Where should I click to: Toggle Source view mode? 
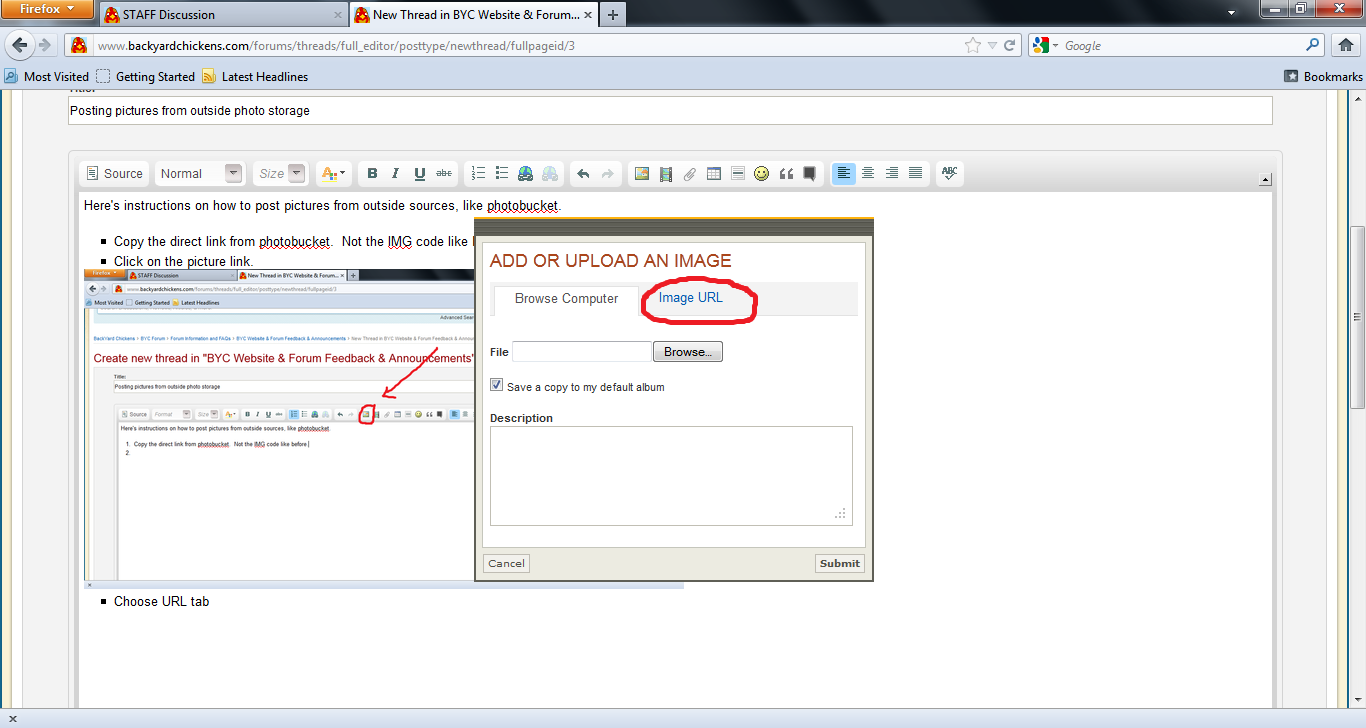[114, 173]
